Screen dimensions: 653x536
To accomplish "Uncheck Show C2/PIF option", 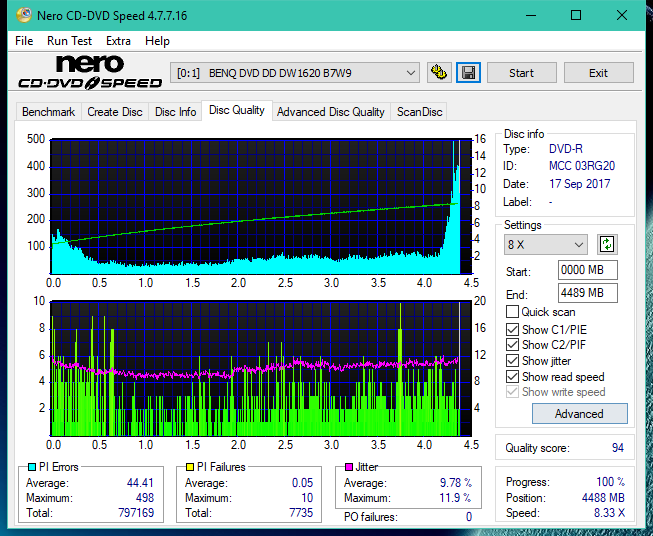I will point(512,345).
